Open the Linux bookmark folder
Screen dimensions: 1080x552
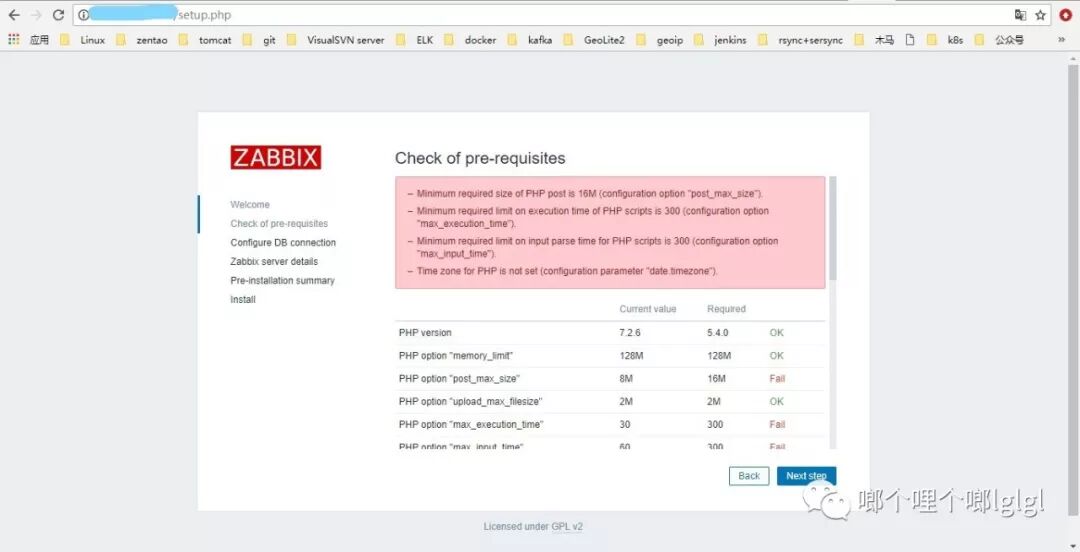(x=82, y=40)
